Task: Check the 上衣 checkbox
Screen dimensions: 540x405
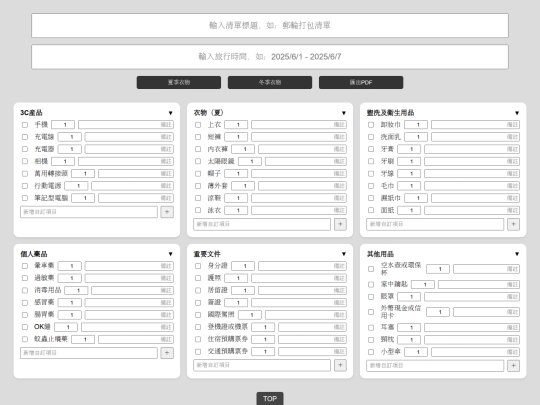Action: pos(198,125)
